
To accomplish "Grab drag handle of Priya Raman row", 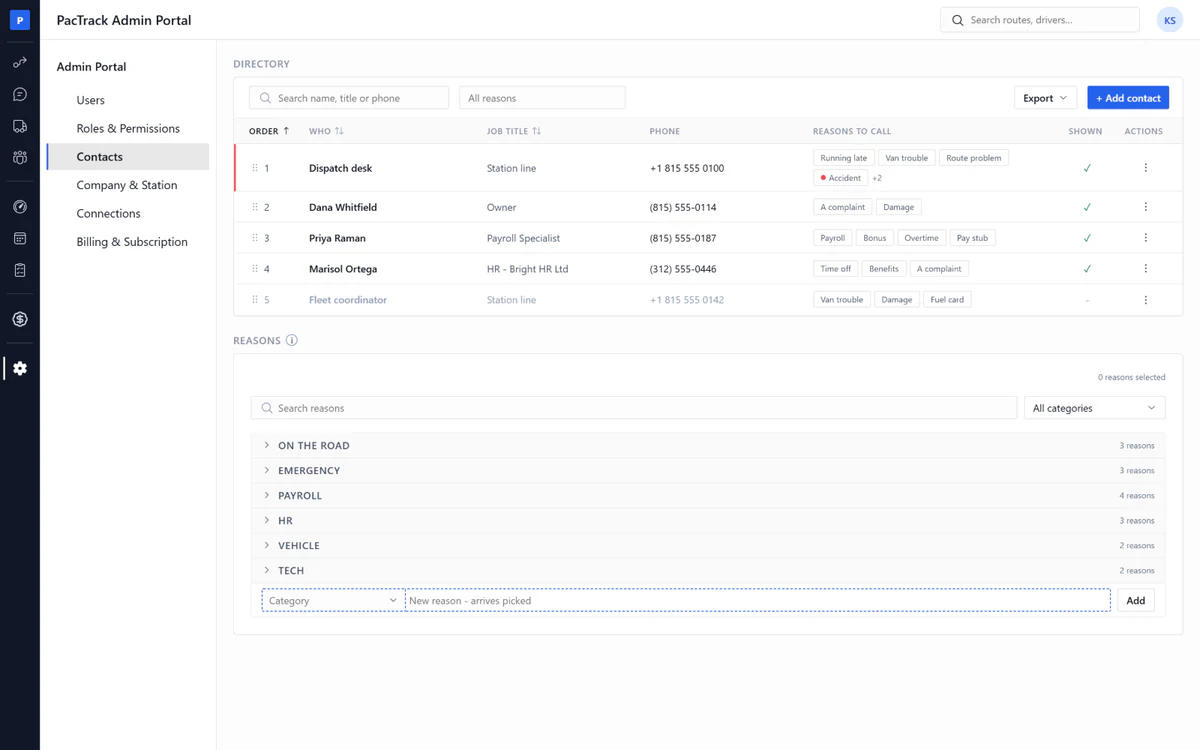I will point(255,238).
